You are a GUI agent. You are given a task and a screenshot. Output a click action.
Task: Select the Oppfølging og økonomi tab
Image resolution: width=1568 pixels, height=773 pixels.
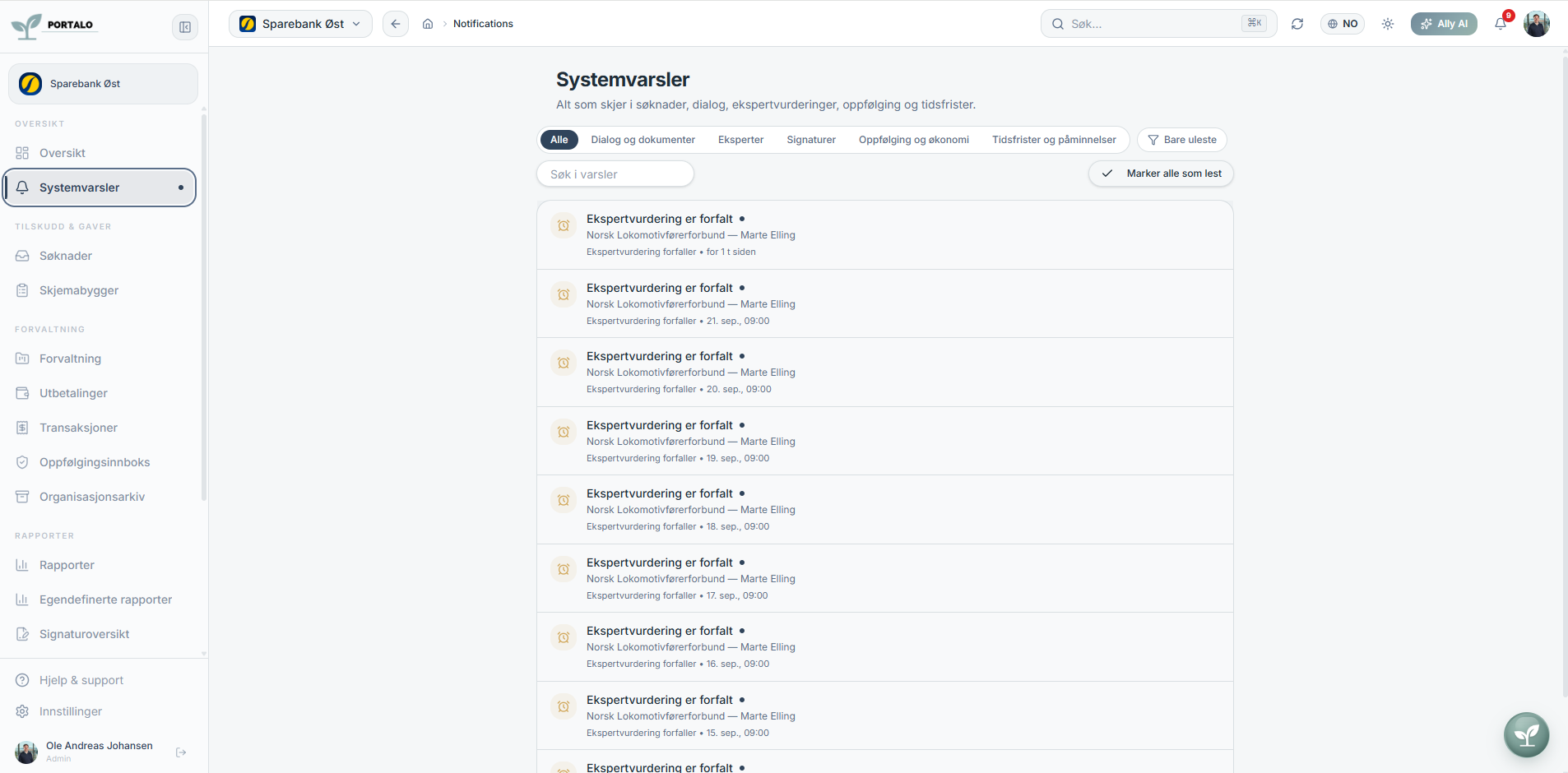click(x=914, y=140)
